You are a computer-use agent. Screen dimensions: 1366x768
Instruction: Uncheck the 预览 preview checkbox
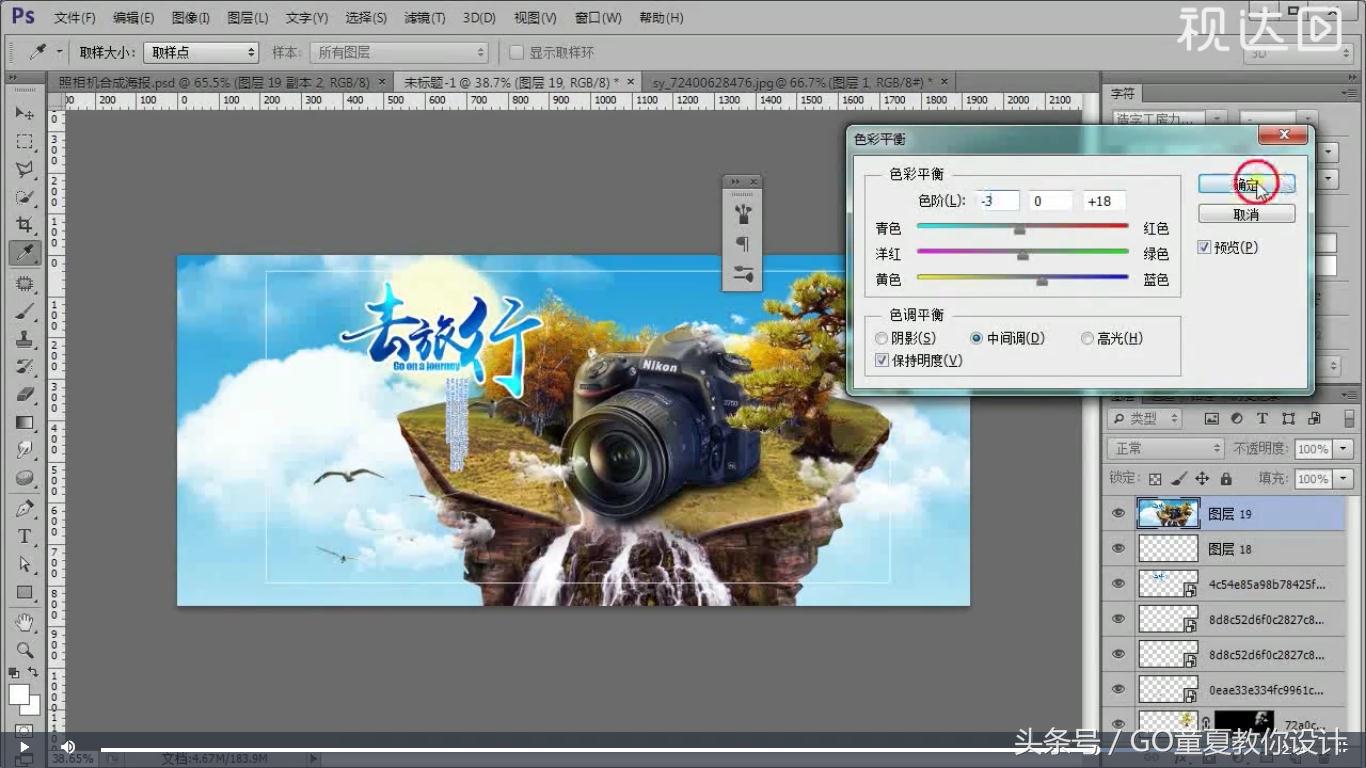[1204, 247]
